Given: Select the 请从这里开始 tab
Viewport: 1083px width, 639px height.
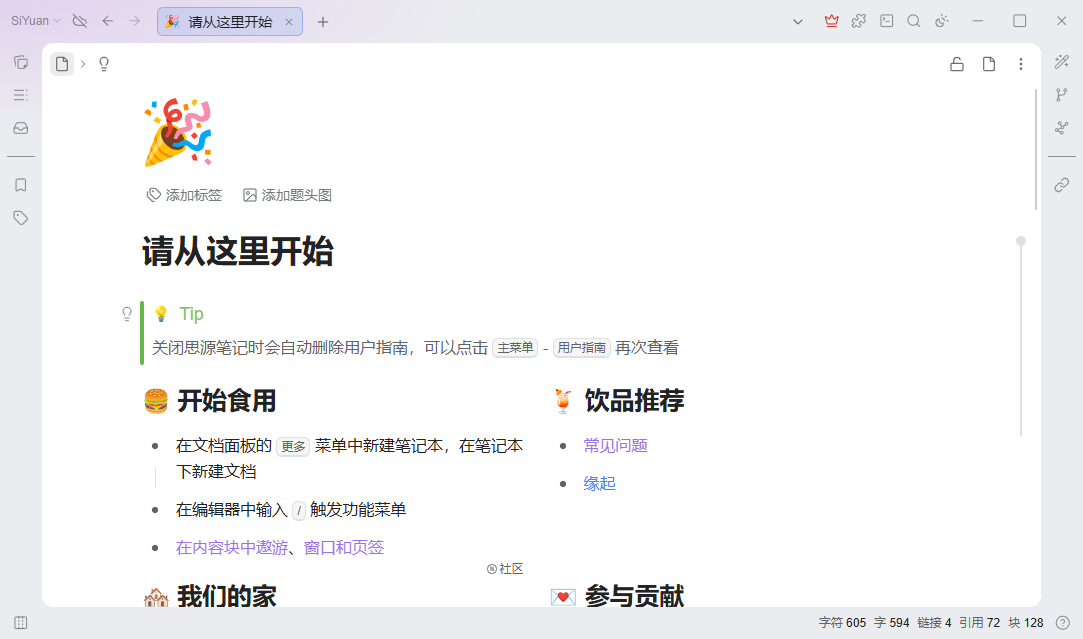Looking at the screenshot, I should [229, 21].
